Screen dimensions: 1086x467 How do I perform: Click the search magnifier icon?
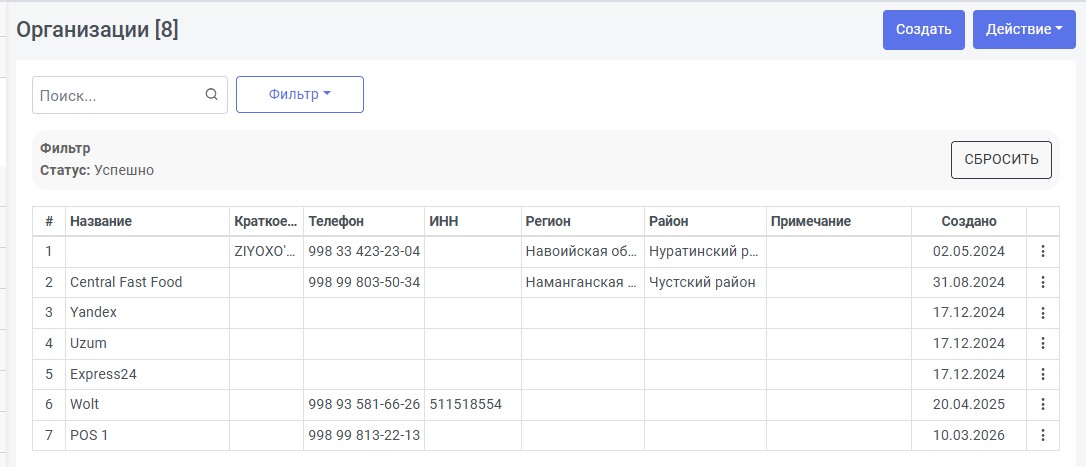point(212,95)
